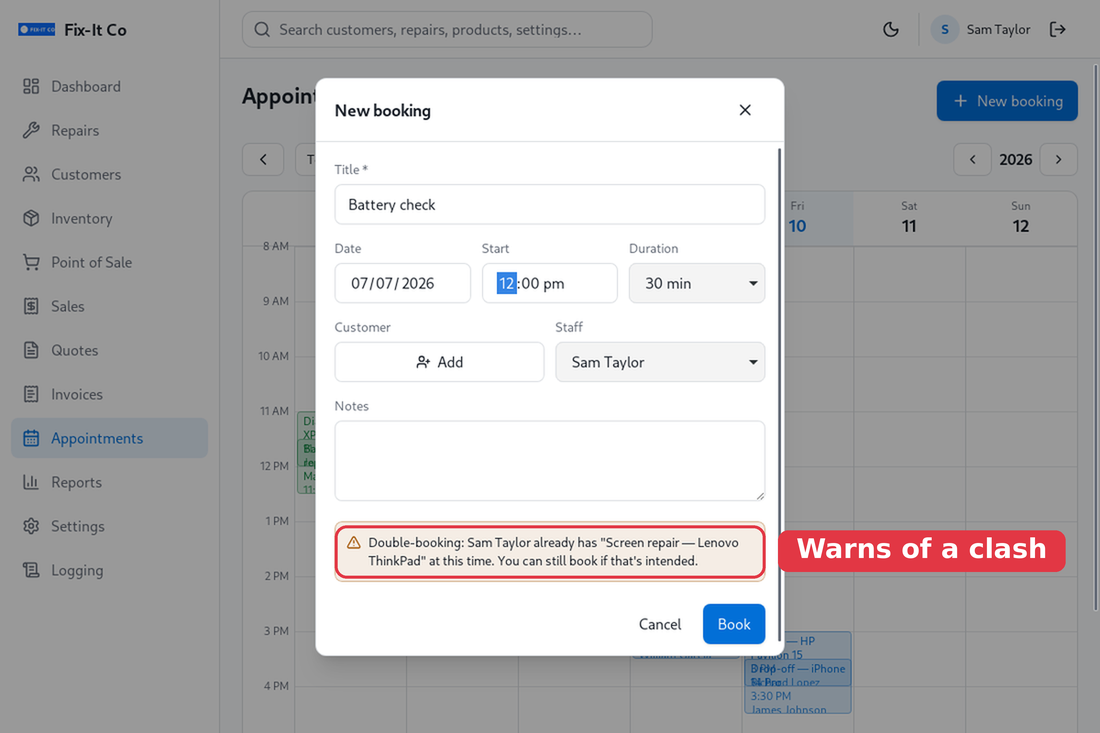The width and height of the screenshot is (1100, 733).
Task: Click the Appointments calendar icon
Action: click(x=31, y=438)
